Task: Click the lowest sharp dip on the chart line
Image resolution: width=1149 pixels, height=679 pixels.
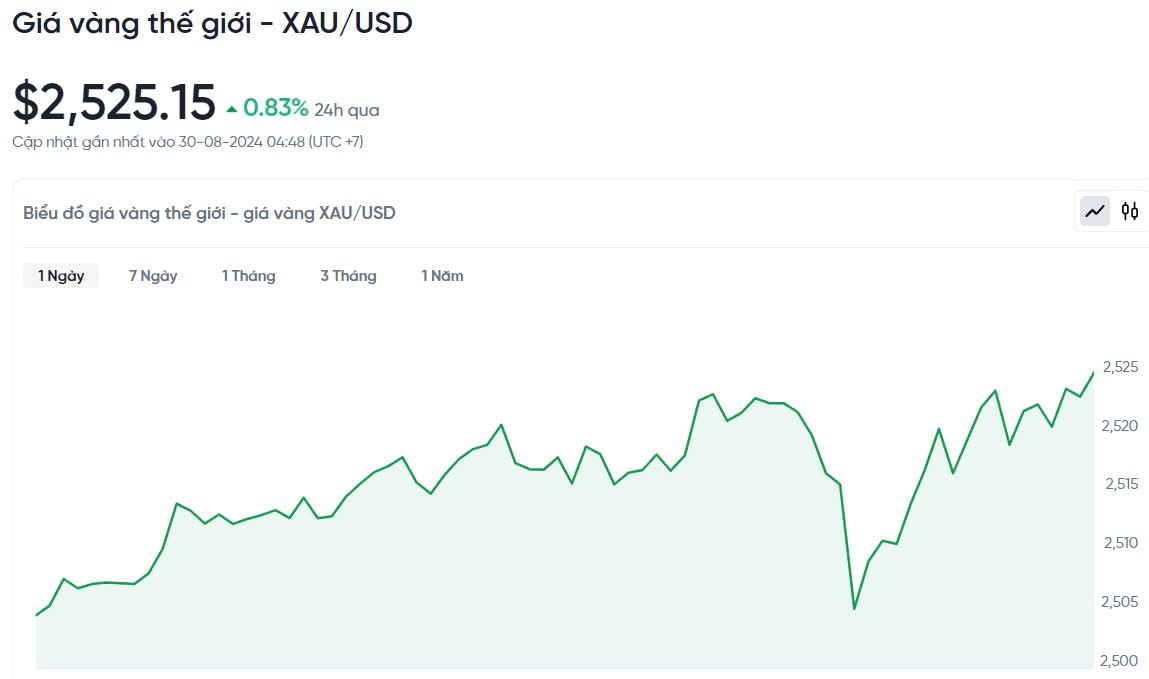Action: [x=854, y=608]
